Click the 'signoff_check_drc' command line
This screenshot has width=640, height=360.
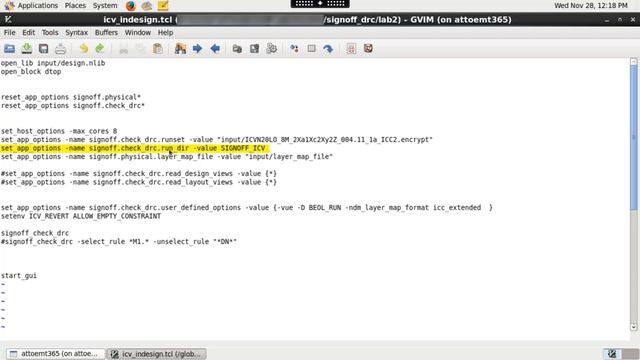coord(35,233)
